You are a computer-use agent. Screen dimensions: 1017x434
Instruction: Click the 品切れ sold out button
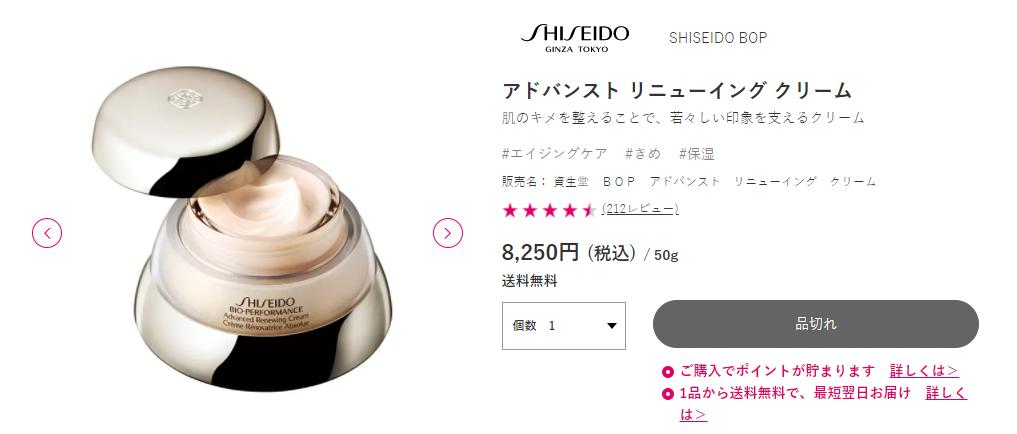tap(815, 324)
